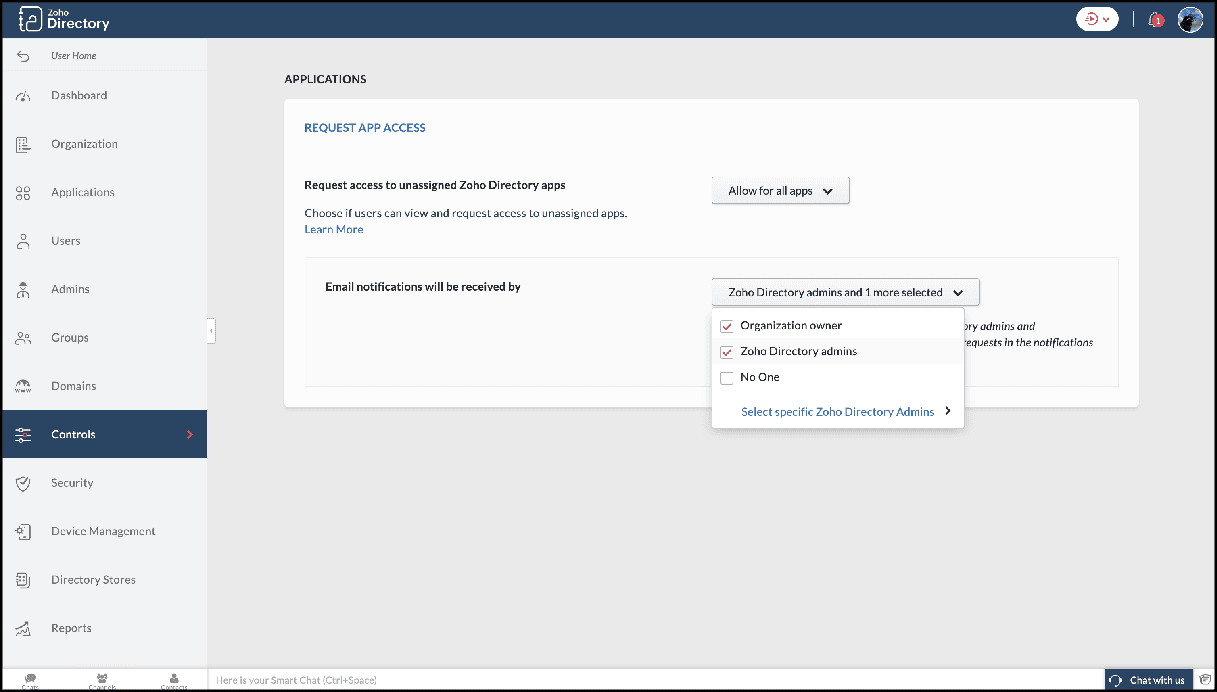Click the Users person icon
Screen dimensions: 1217x692
pyautogui.click(x=24, y=241)
